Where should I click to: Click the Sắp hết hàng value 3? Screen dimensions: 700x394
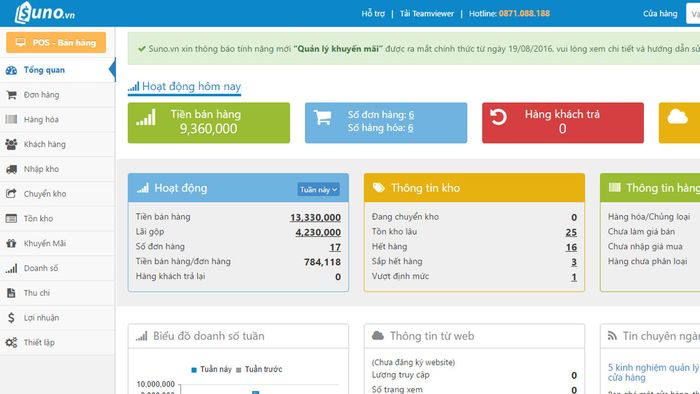pos(574,262)
